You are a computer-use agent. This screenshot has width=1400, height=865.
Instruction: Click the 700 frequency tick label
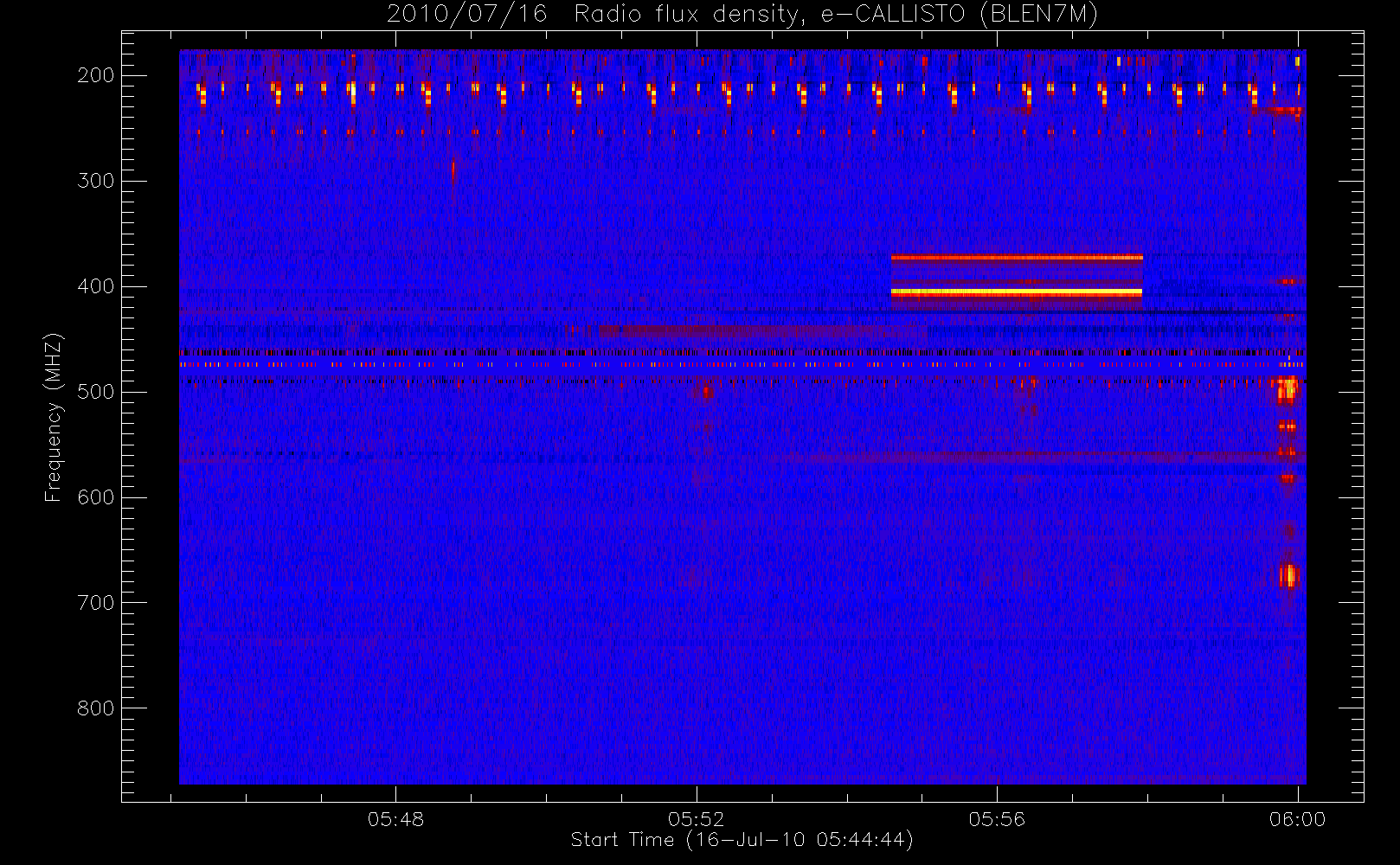pyautogui.click(x=96, y=603)
